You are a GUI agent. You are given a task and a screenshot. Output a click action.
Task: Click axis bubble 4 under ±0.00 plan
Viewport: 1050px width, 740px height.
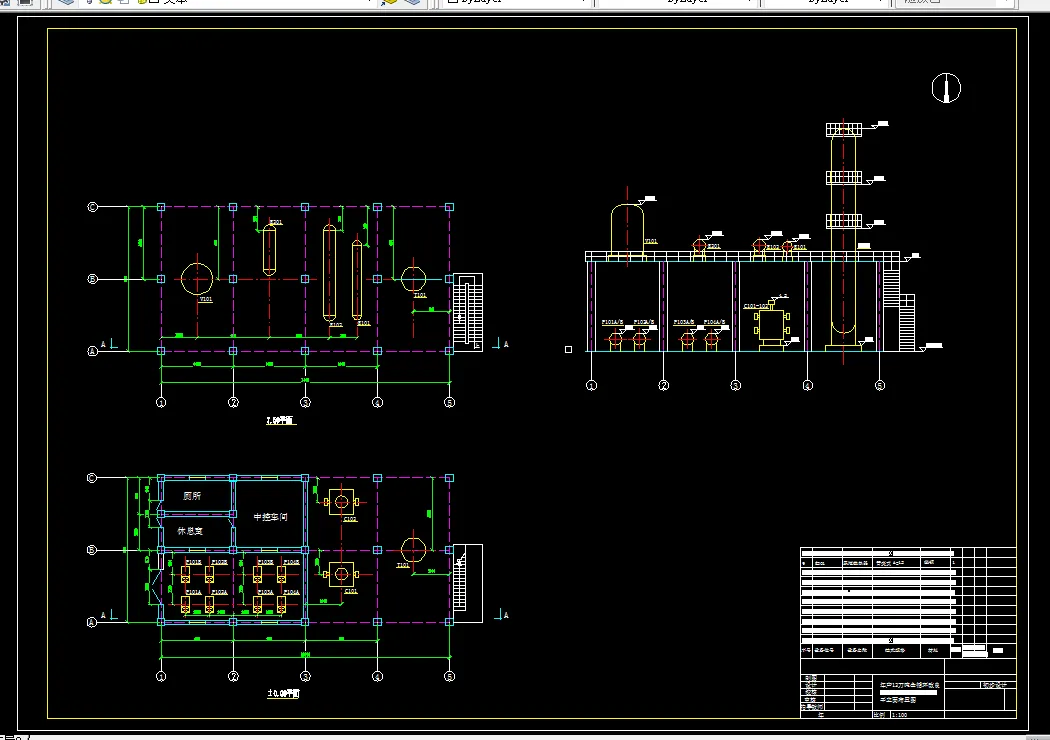coord(378,676)
